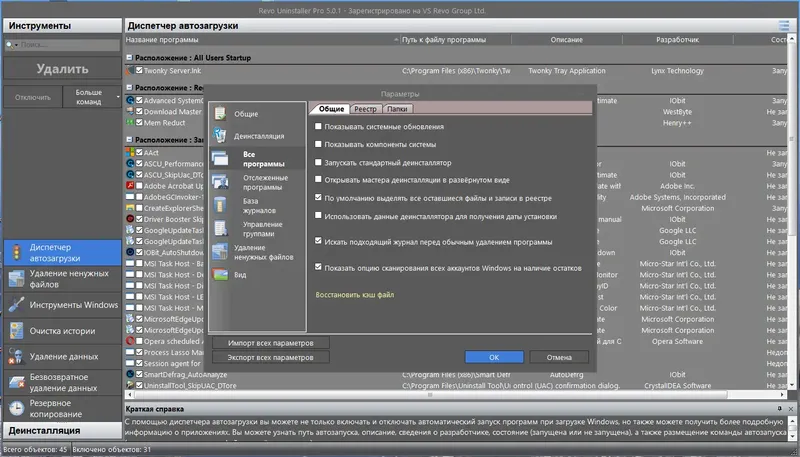The width and height of the screenshot is (800, 457).
Task: Open Удаление ненужных файлов sidebar tool icon
Action: (16, 279)
